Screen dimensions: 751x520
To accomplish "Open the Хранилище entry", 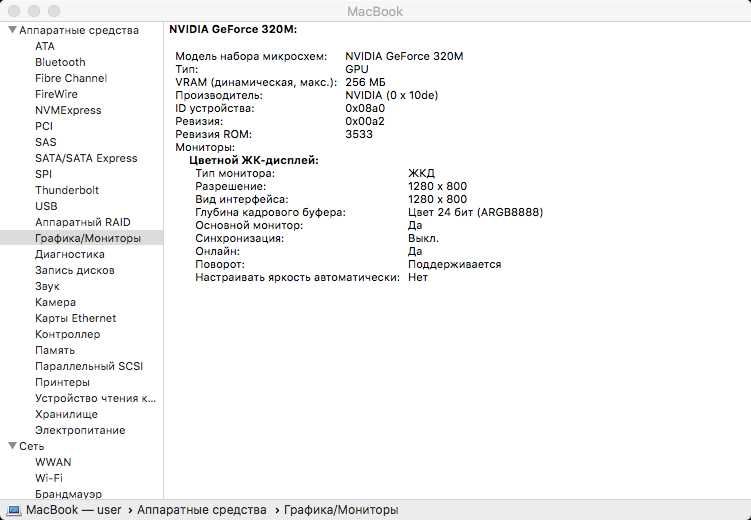I will point(66,414).
